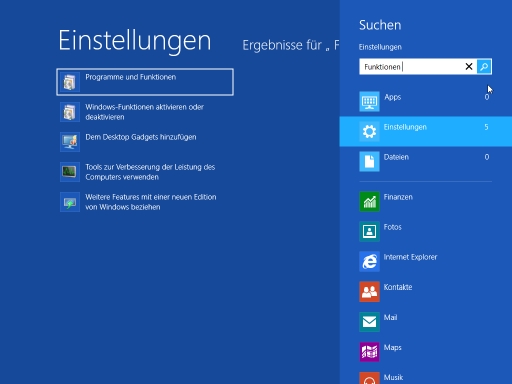Open the Musik headphones icon
512x384 pixels.
369,378
